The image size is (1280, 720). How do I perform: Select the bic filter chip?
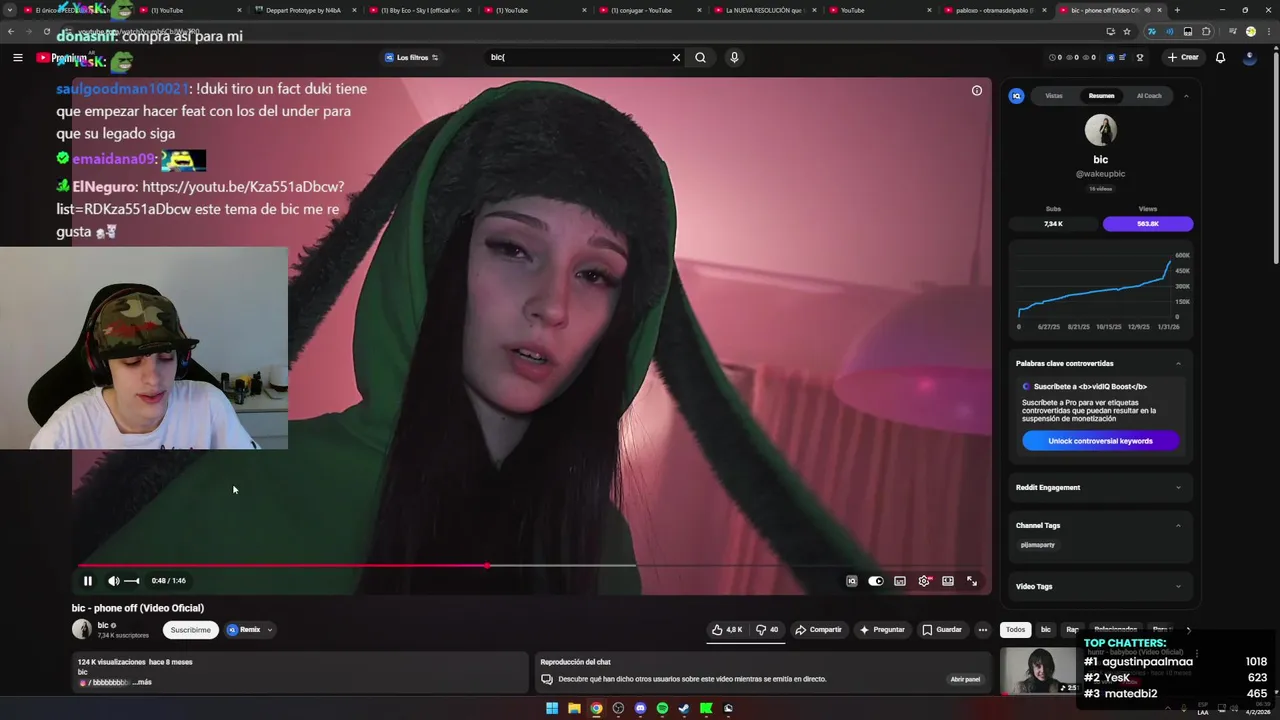click(1046, 630)
